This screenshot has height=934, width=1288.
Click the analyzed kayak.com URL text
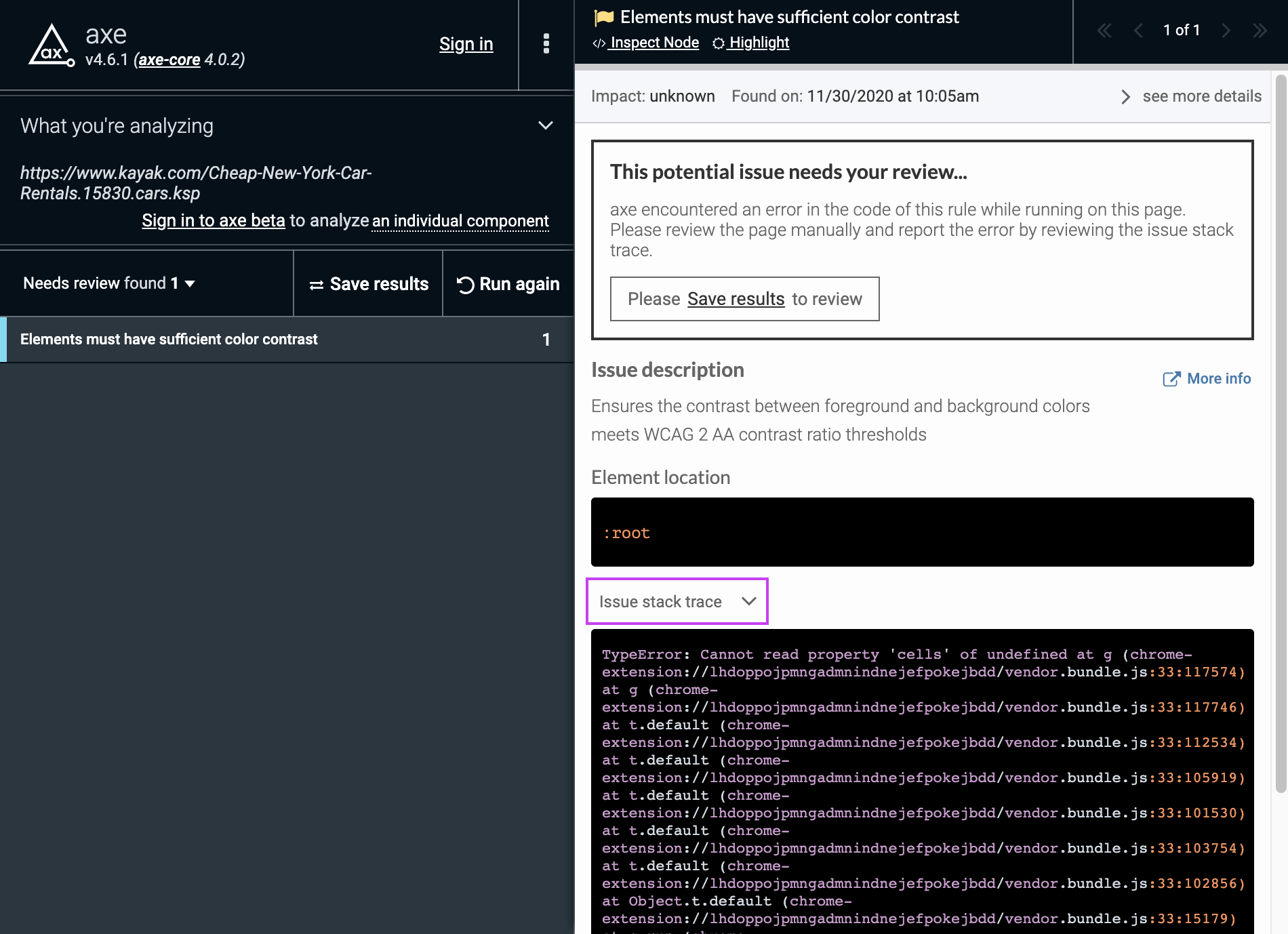(x=196, y=183)
